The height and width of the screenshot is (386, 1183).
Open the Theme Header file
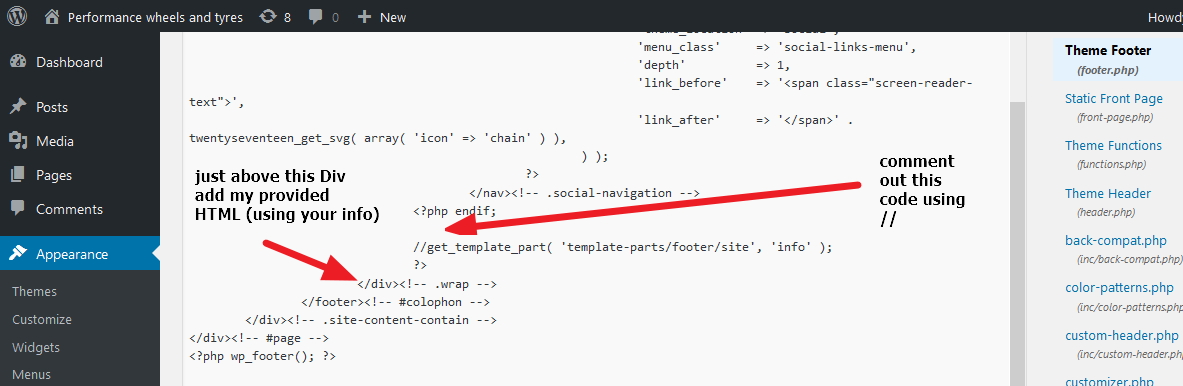[x=1108, y=194]
